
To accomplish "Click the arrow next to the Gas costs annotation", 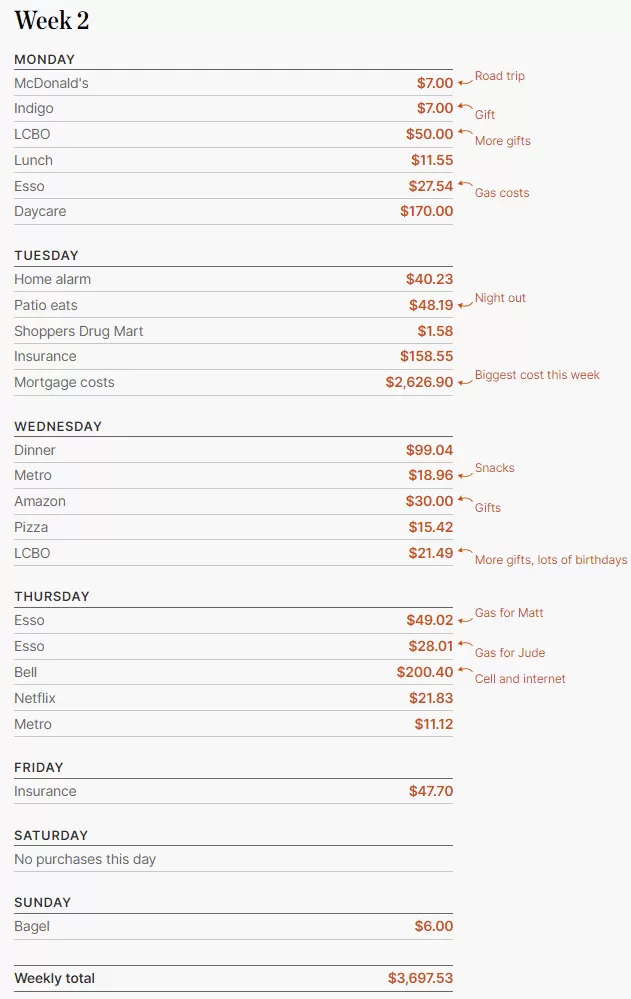I will click(x=465, y=185).
